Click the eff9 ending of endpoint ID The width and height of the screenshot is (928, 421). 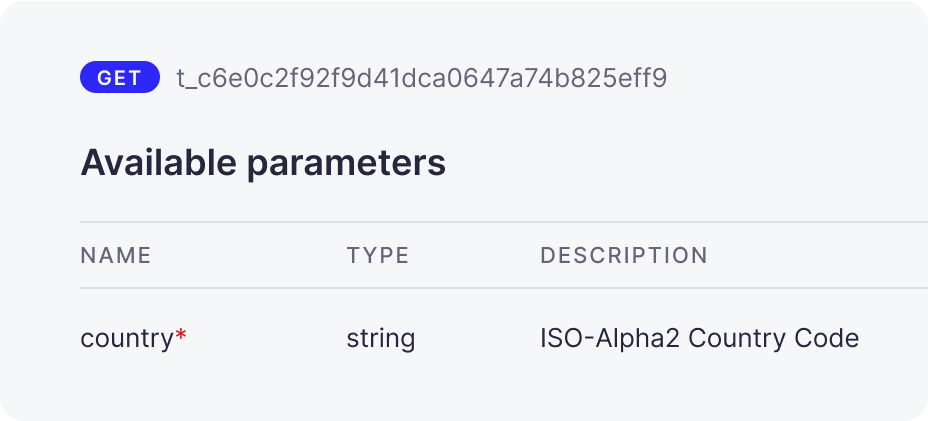(x=639, y=78)
